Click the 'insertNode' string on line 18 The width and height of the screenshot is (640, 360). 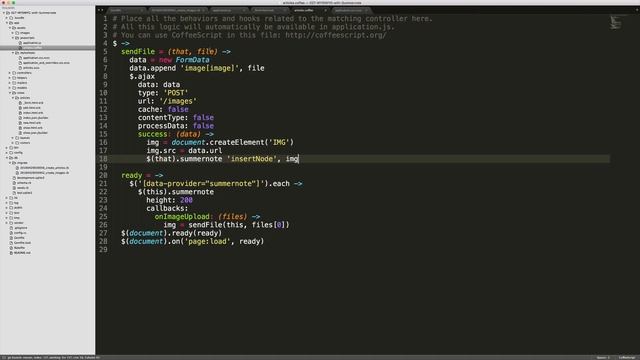tap(251, 159)
